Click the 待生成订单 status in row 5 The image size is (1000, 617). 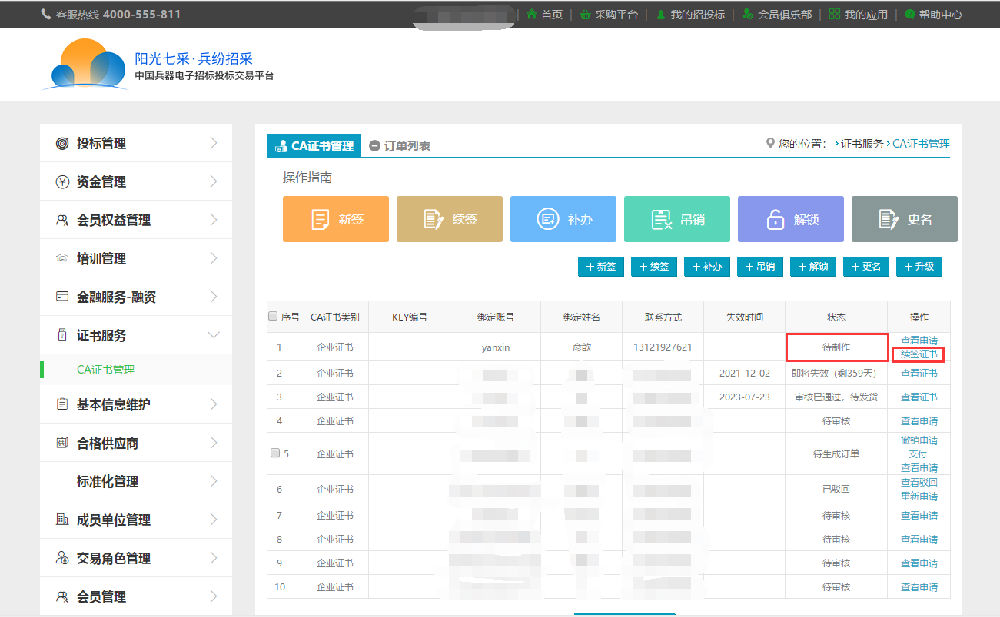(835, 454)
